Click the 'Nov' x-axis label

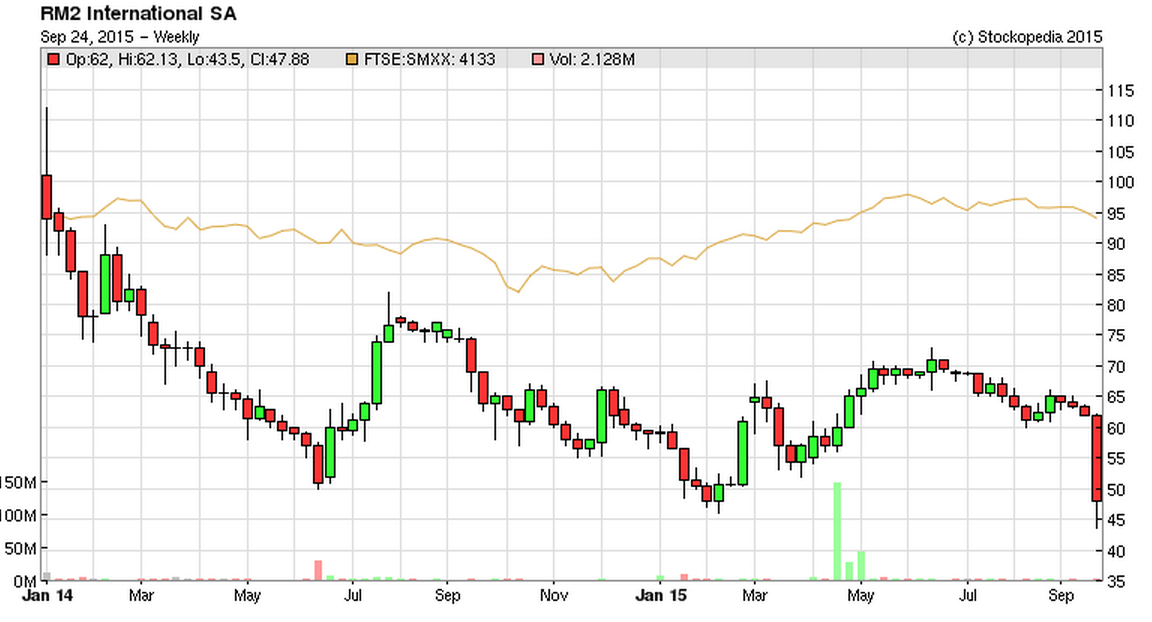pyautogui.click(x=553, y=595)
